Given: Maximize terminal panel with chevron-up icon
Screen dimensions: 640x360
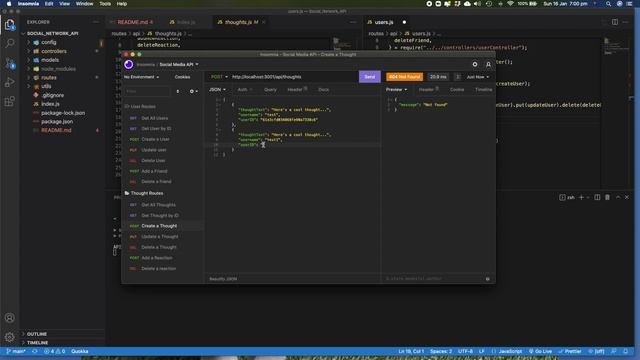Looking at the screenshot, I should (x=618, y=197).
